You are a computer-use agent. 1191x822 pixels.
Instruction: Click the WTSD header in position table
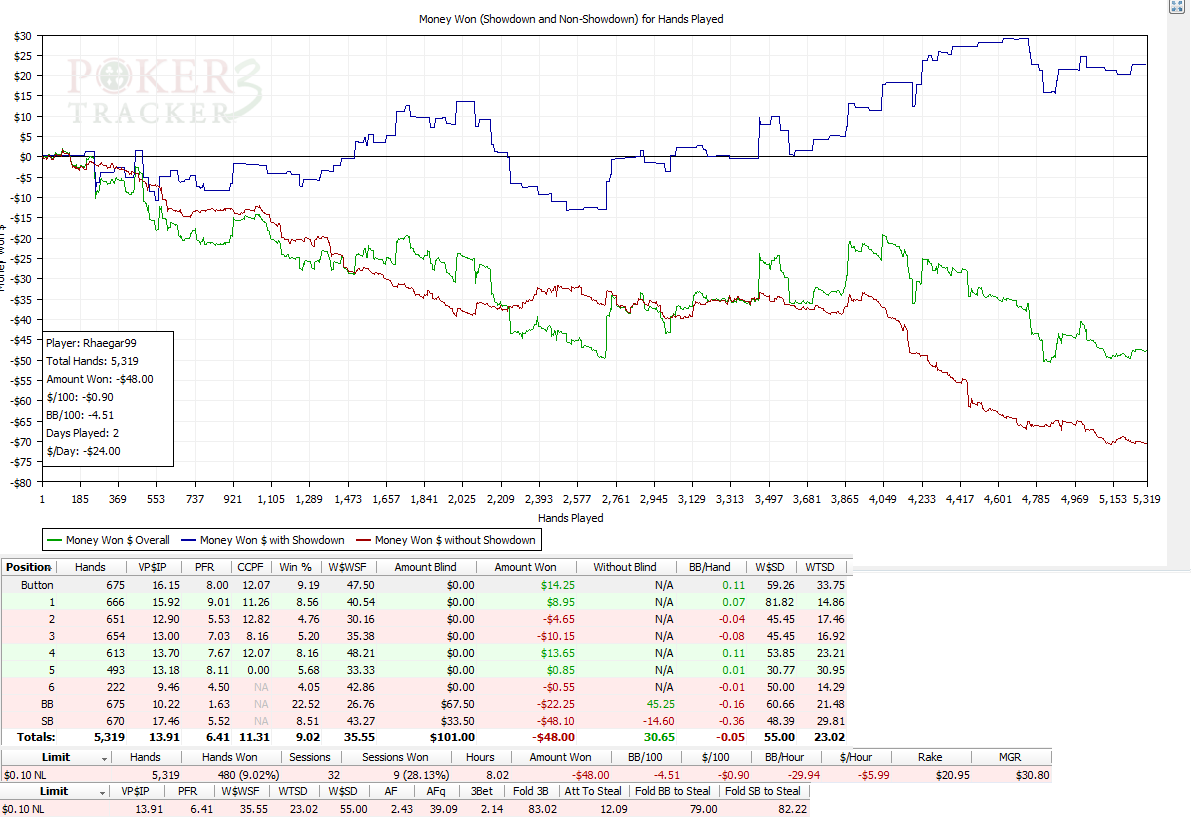(x=820, y=567)
